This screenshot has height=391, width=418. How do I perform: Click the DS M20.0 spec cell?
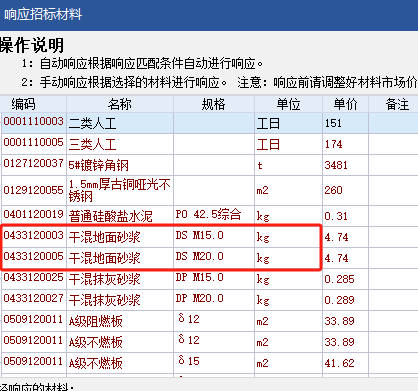[x=214, y=258]
